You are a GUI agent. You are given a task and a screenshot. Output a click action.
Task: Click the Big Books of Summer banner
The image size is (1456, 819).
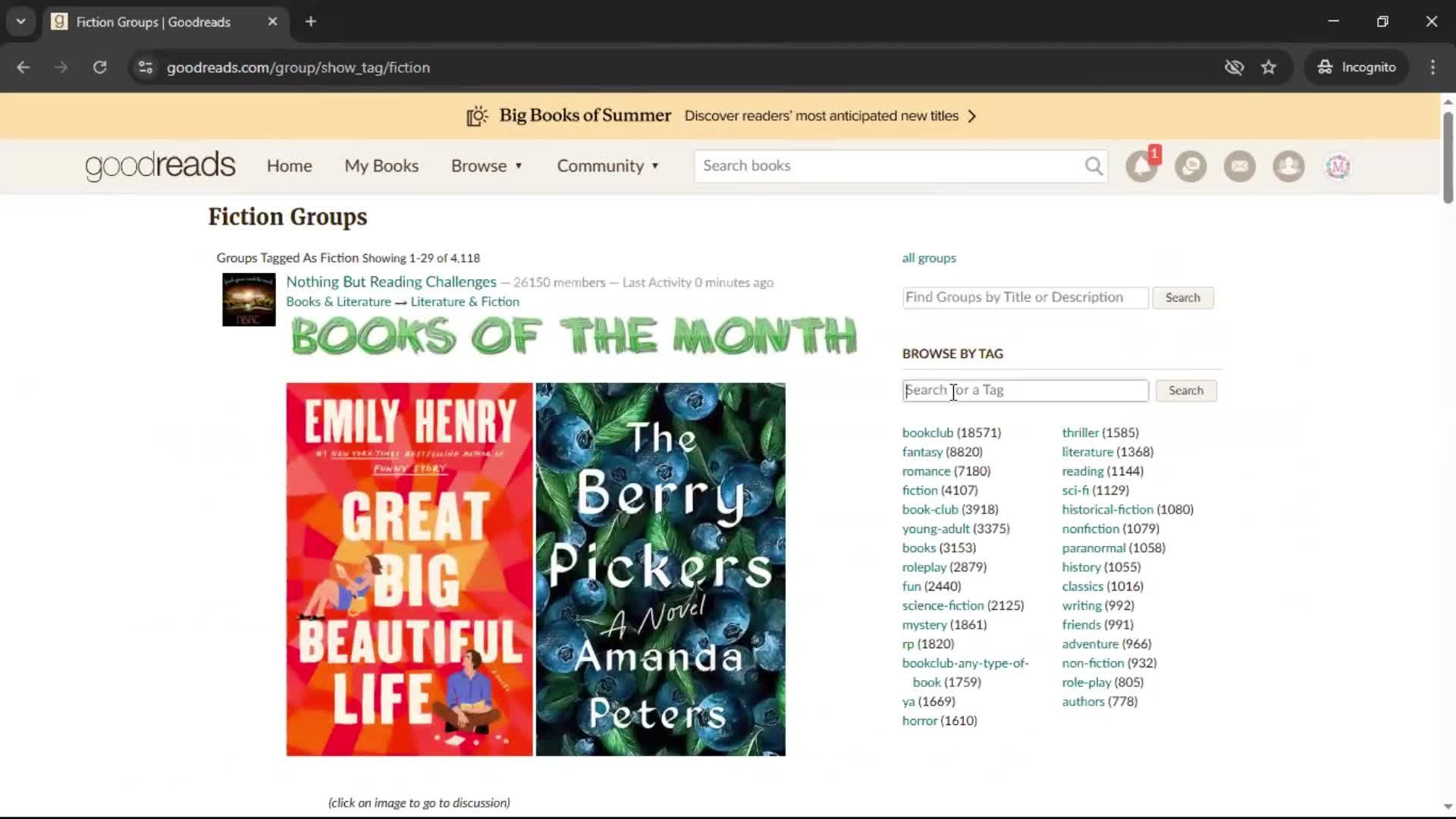[720, 116]
